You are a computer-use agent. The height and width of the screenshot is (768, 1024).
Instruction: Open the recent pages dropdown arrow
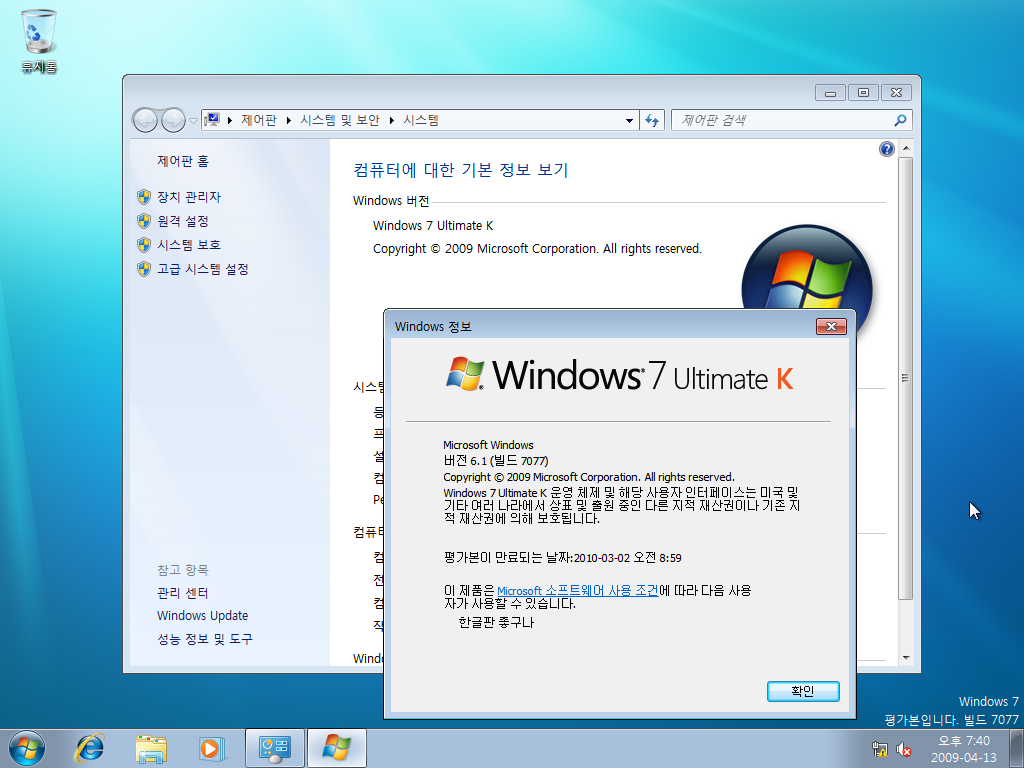pyautogui.click(x=193, y=121)
